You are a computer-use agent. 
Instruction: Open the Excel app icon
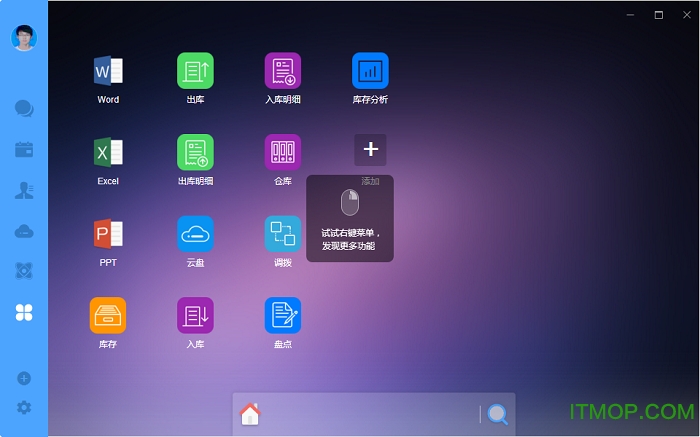(x=108, y=152)
